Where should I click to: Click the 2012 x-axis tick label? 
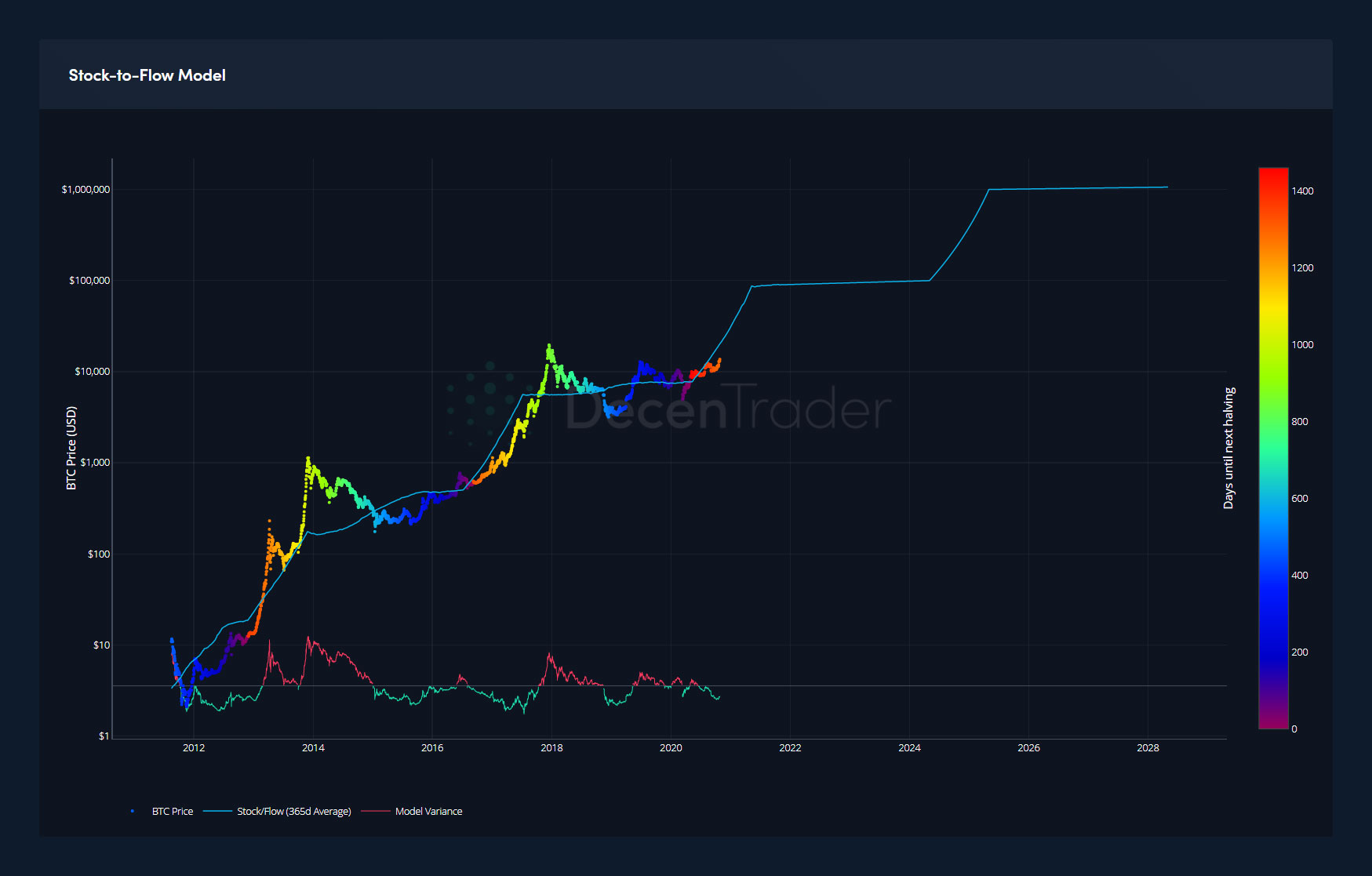click(x=194, y=748)
